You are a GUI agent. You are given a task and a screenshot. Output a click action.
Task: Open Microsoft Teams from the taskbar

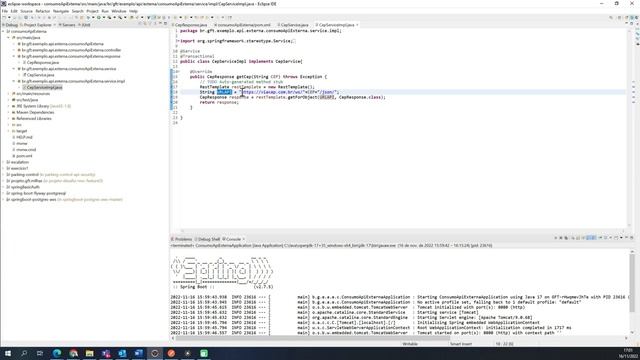click(x=106, y=353)
